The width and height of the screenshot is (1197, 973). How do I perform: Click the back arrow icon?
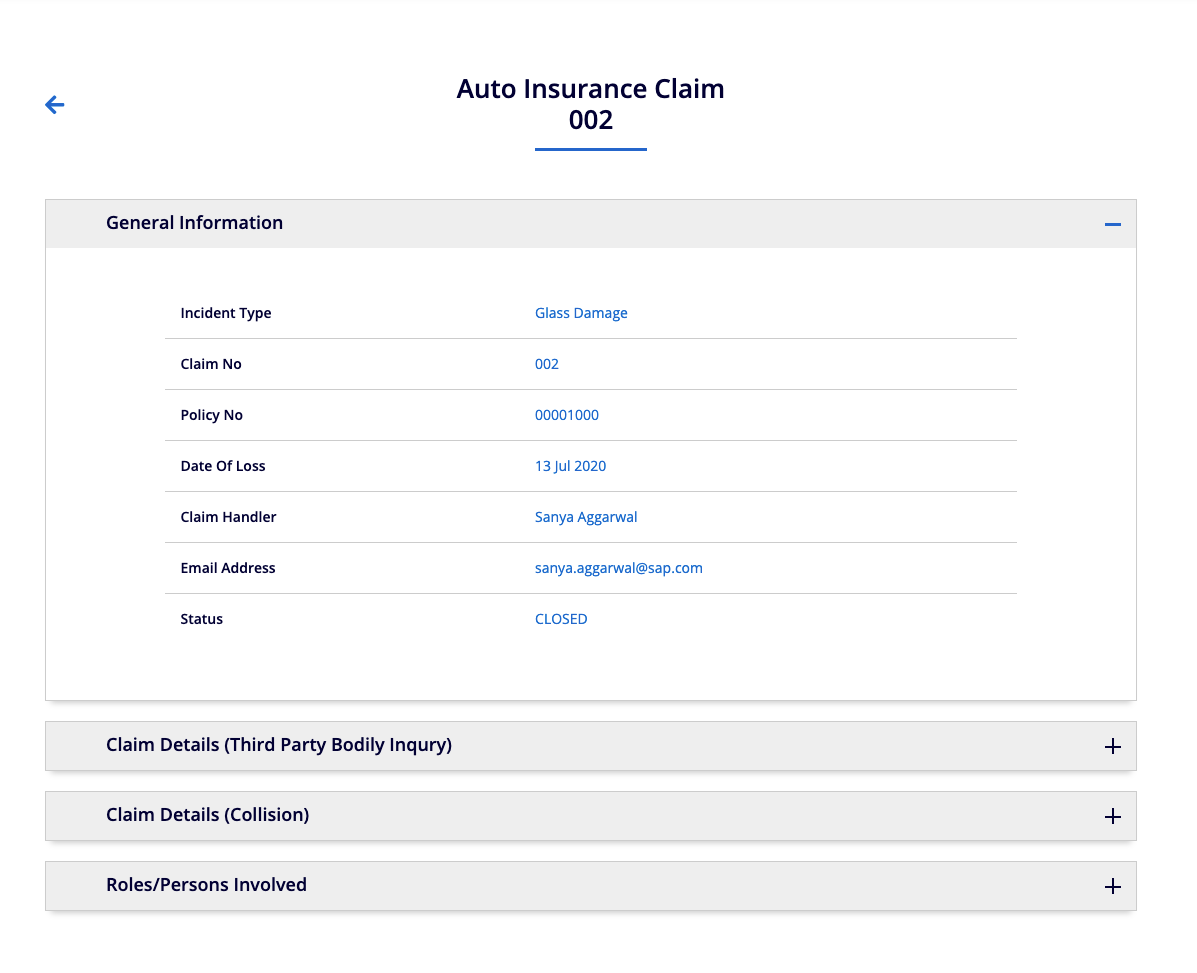[55, 105]
